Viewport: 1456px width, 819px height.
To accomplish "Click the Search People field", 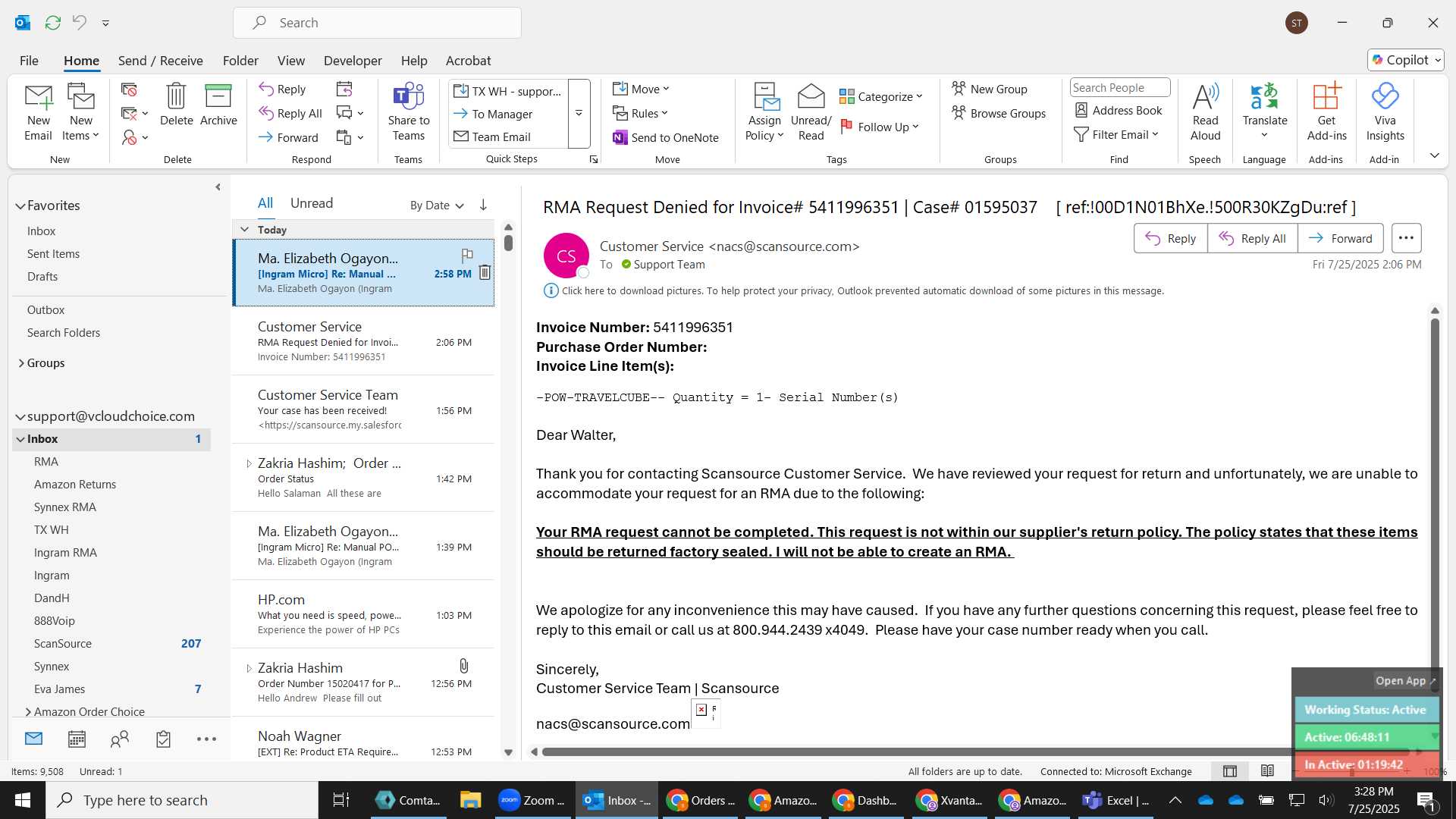I will click(1119, 87).
